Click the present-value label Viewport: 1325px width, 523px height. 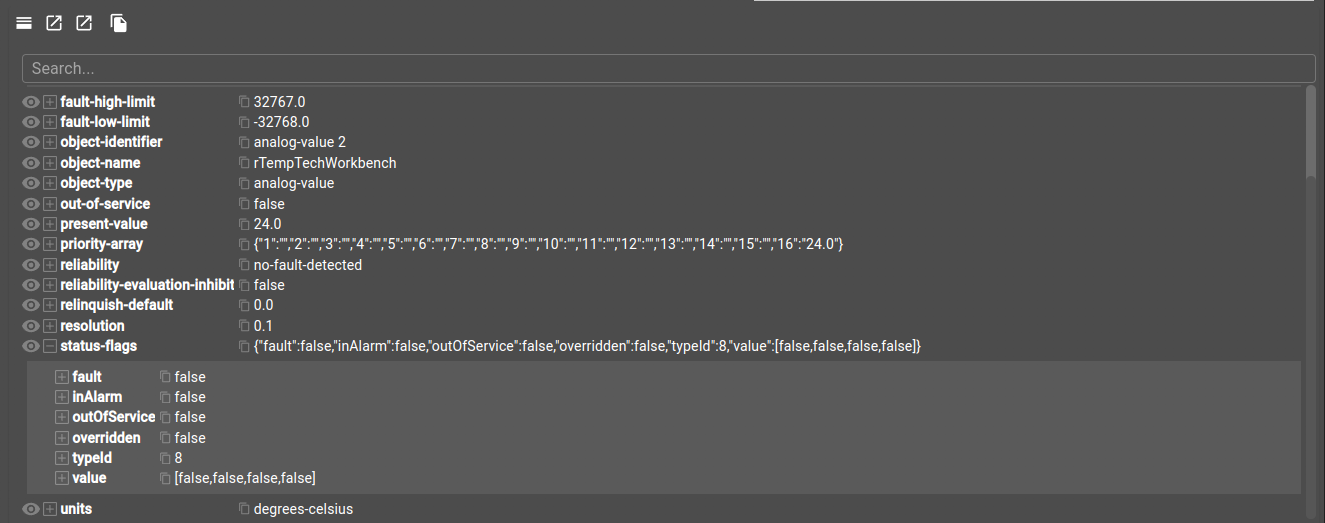tap(104, 224)
